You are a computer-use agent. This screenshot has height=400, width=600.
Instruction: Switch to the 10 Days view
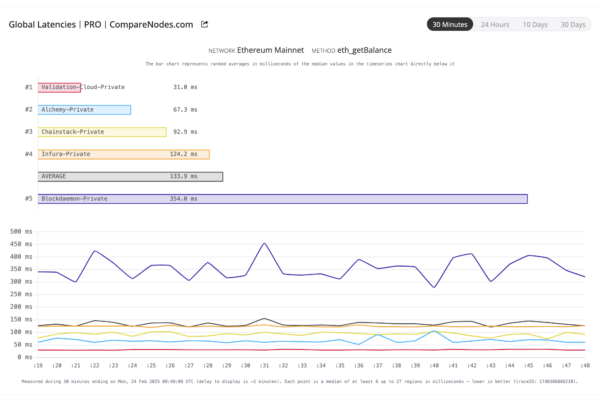pos(535,24)
